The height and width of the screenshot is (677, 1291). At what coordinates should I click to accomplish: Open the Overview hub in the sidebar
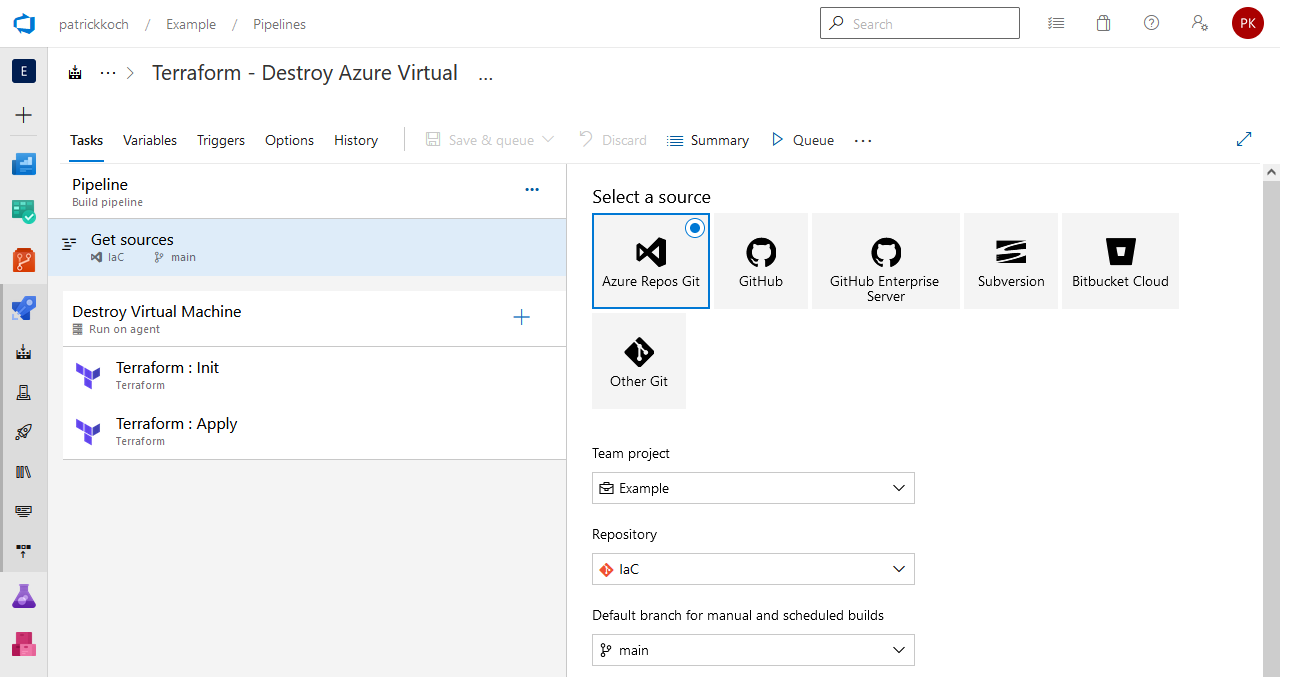pos(24,164)
